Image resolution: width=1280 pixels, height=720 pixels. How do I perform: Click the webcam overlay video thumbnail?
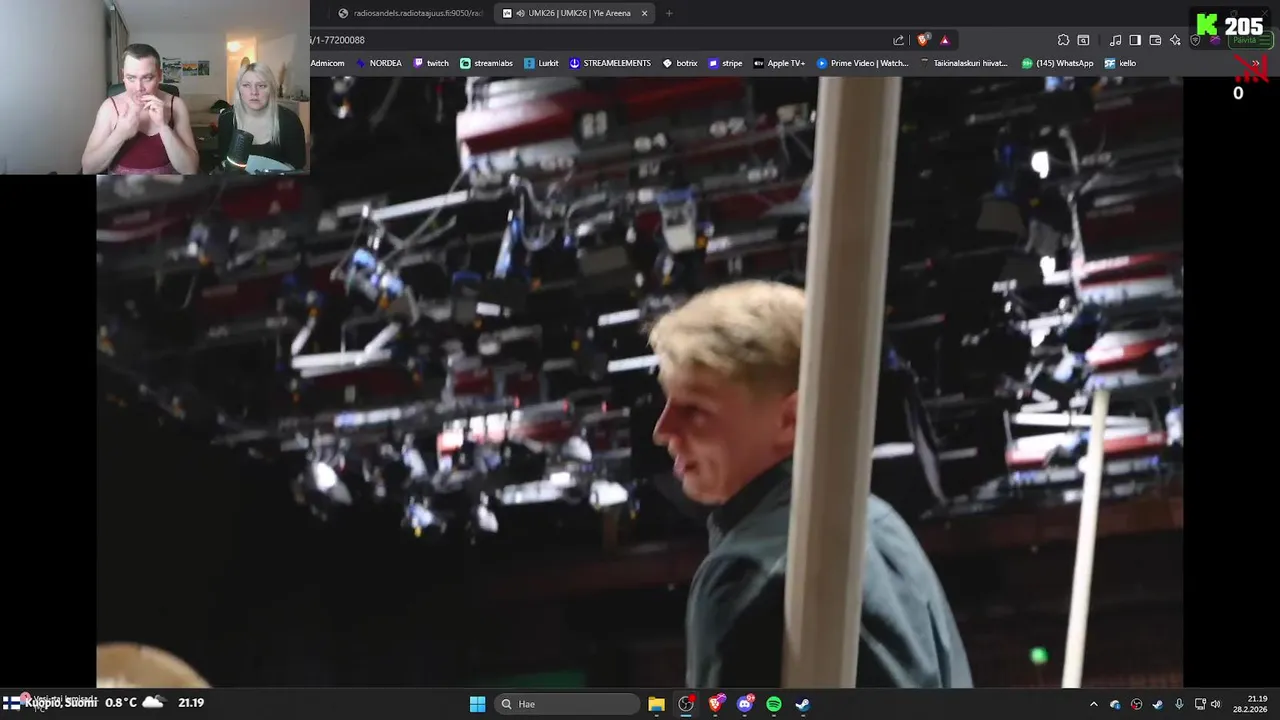click(155, 87)
